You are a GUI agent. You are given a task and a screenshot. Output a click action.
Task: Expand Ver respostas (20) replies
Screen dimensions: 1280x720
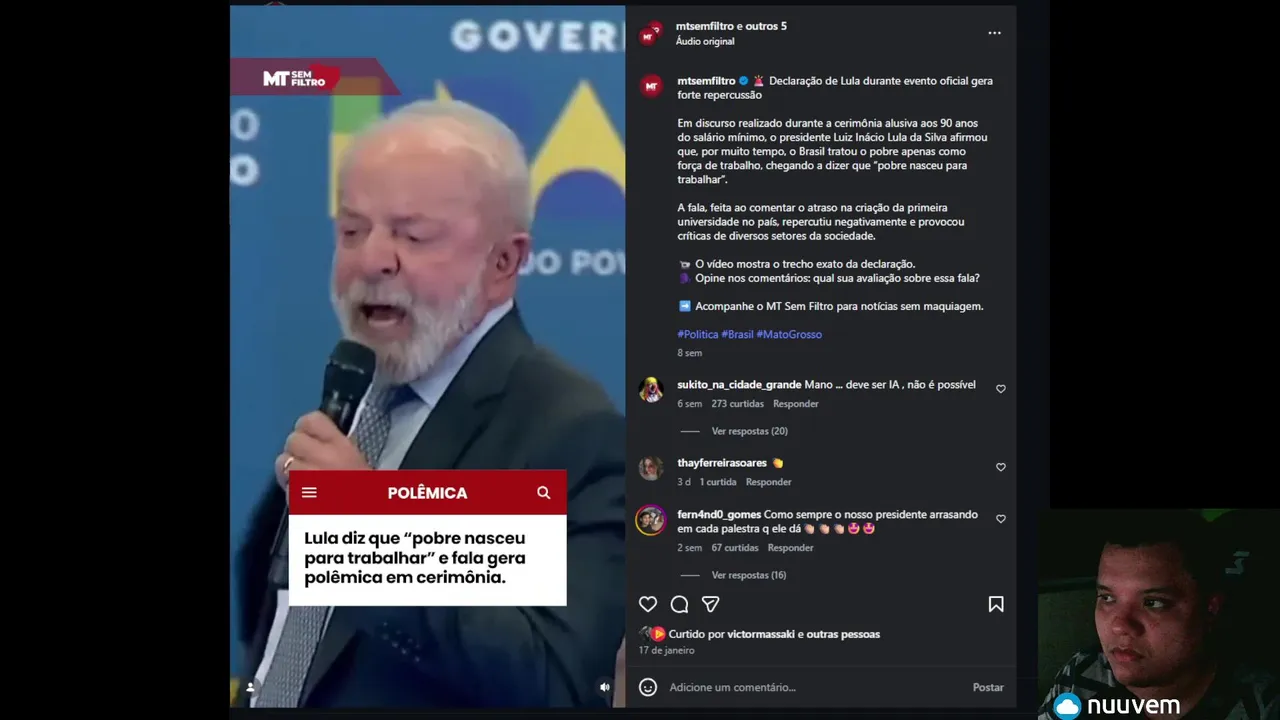[x=749, y=431]
